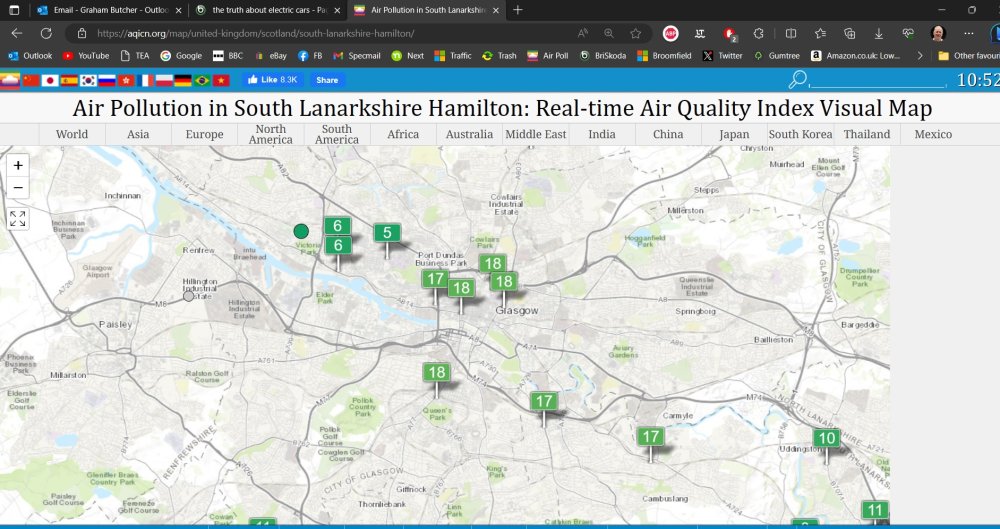Enable split screen view

[791, 34]
